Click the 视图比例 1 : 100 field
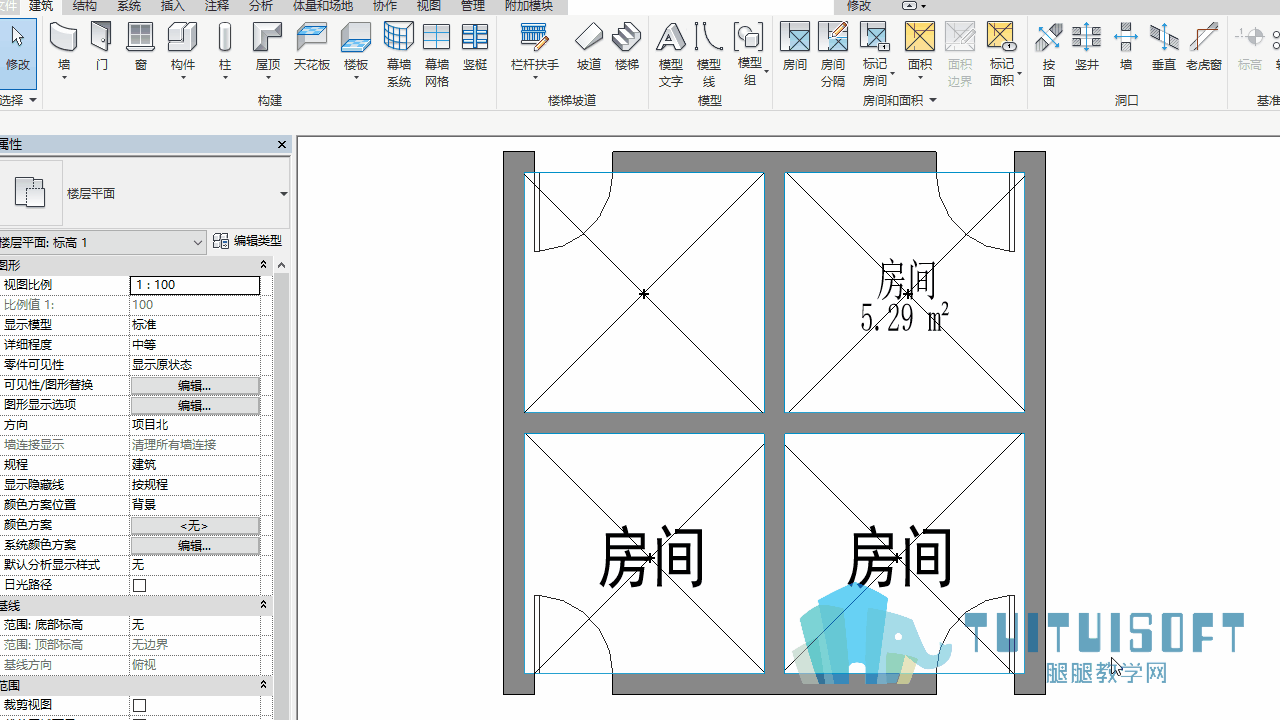The image size is (1280, 720). [x=195, y=285]
